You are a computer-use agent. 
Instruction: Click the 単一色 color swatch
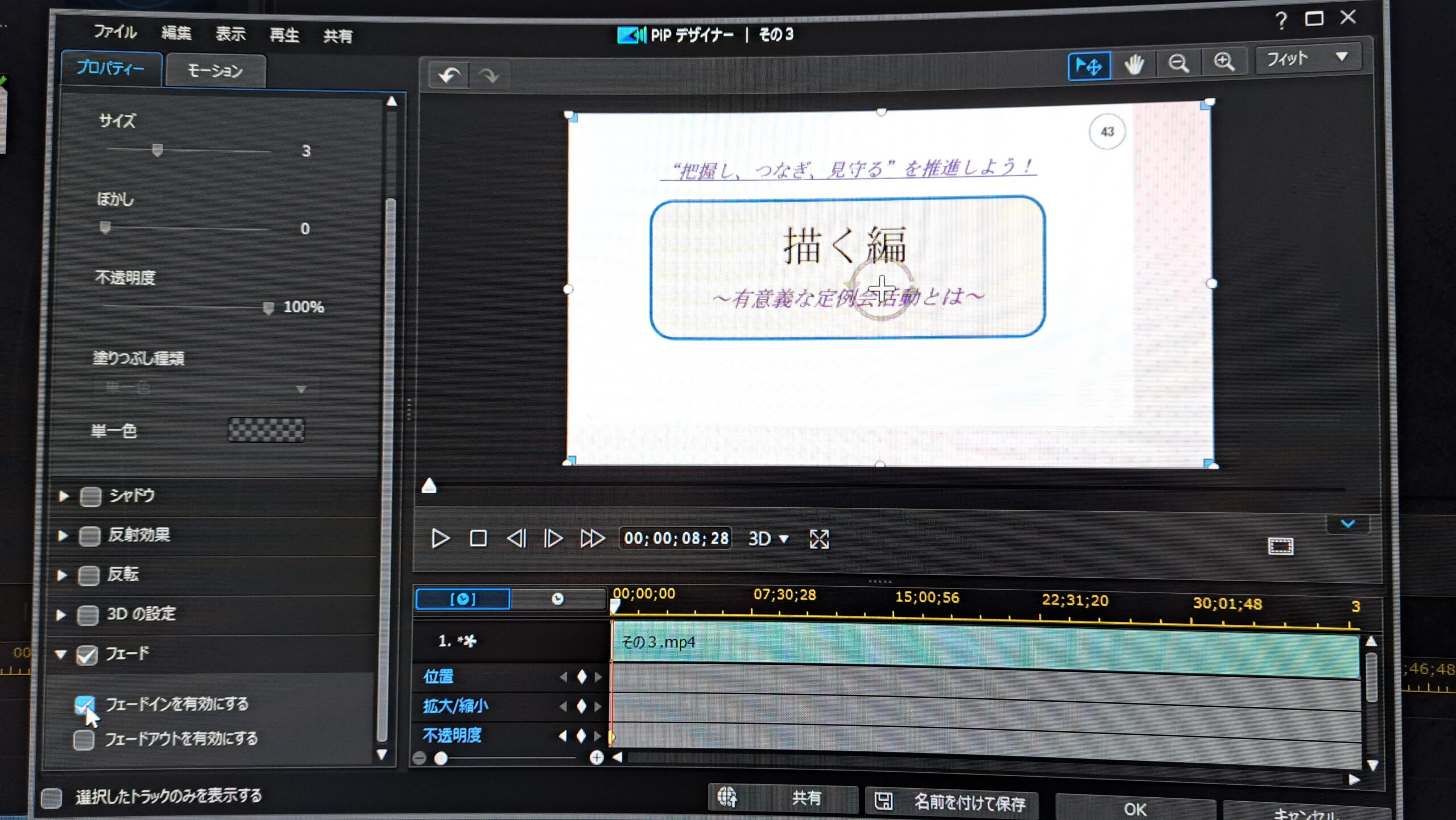[266, 430]
